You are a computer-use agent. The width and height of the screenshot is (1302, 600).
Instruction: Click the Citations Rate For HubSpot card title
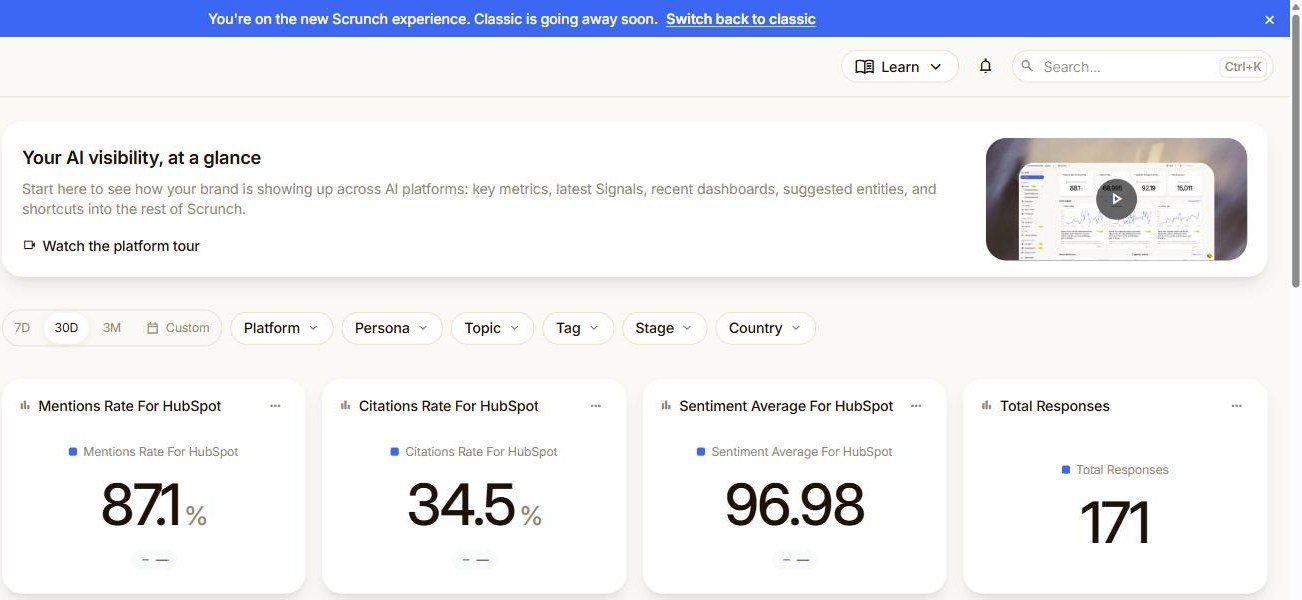449,406
